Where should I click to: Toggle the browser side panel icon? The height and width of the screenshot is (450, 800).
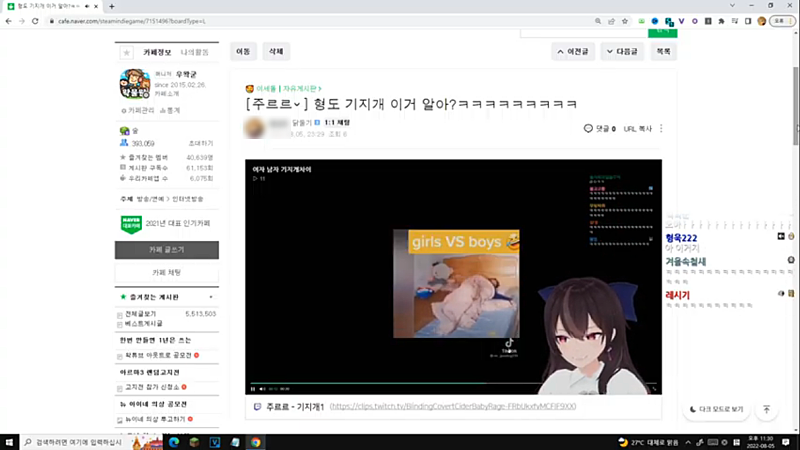(748, 21)
